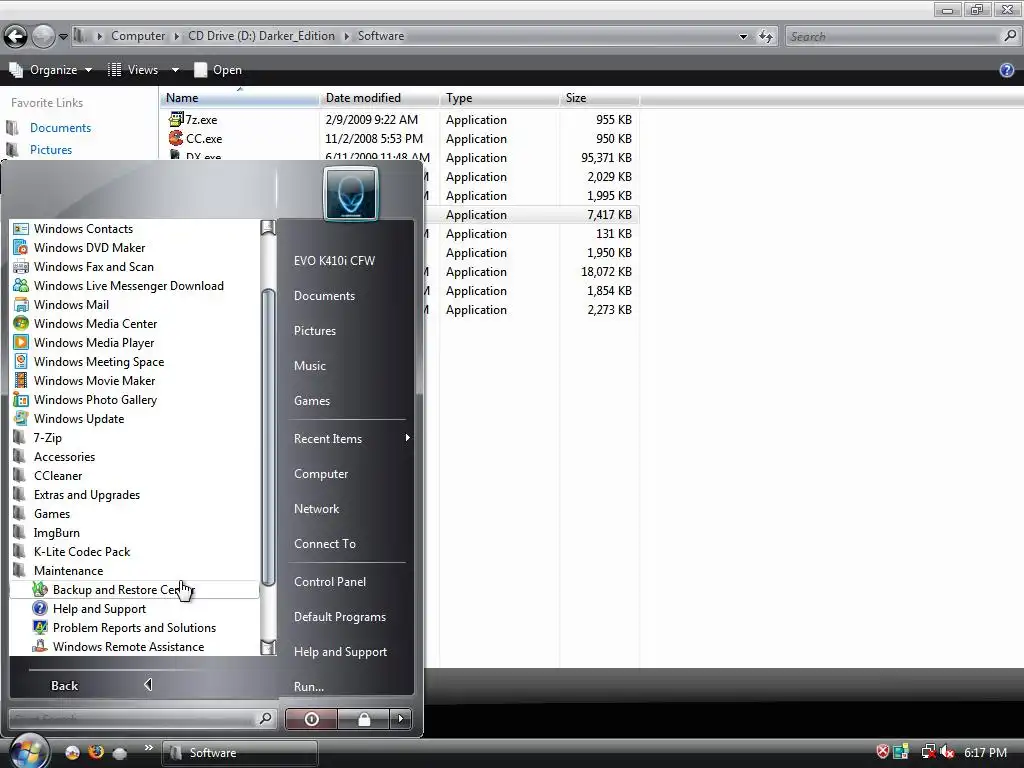Select the CC.exe file icon

(x=176, y=138)
